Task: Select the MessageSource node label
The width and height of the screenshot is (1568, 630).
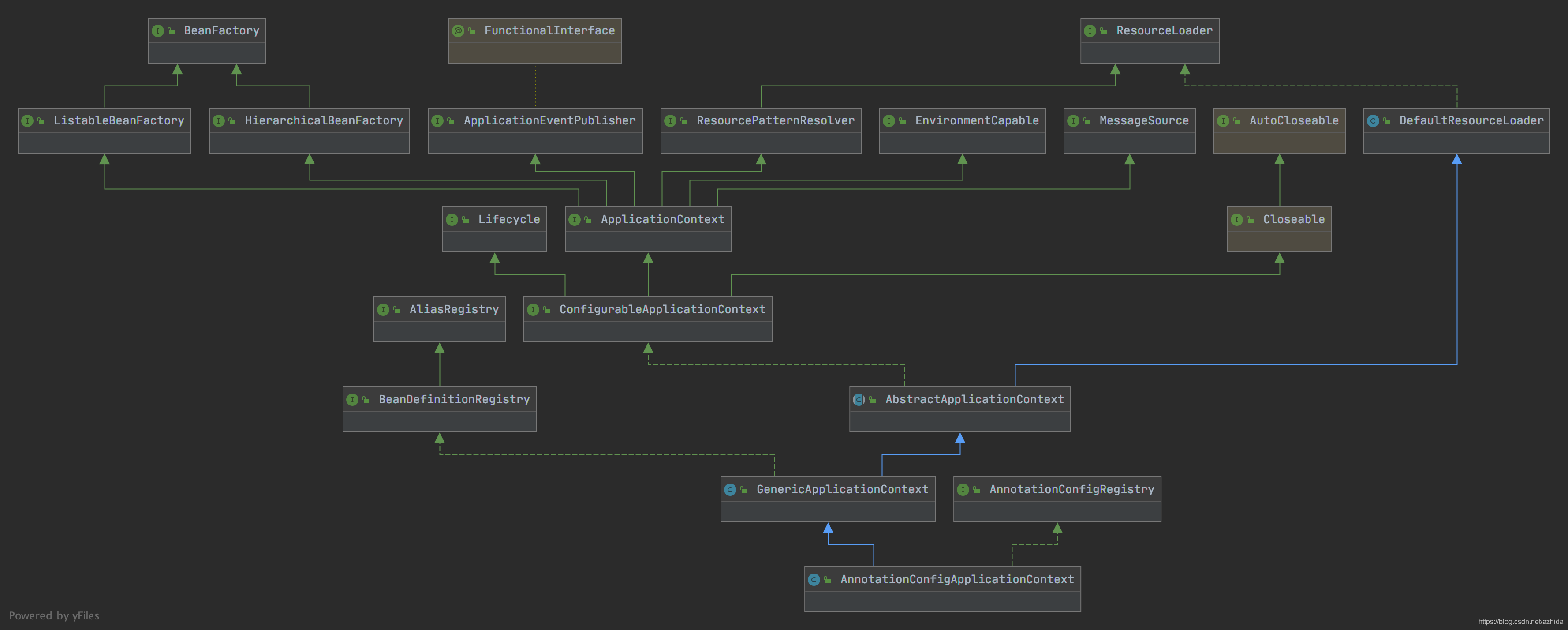Action: click(1144, 120)
